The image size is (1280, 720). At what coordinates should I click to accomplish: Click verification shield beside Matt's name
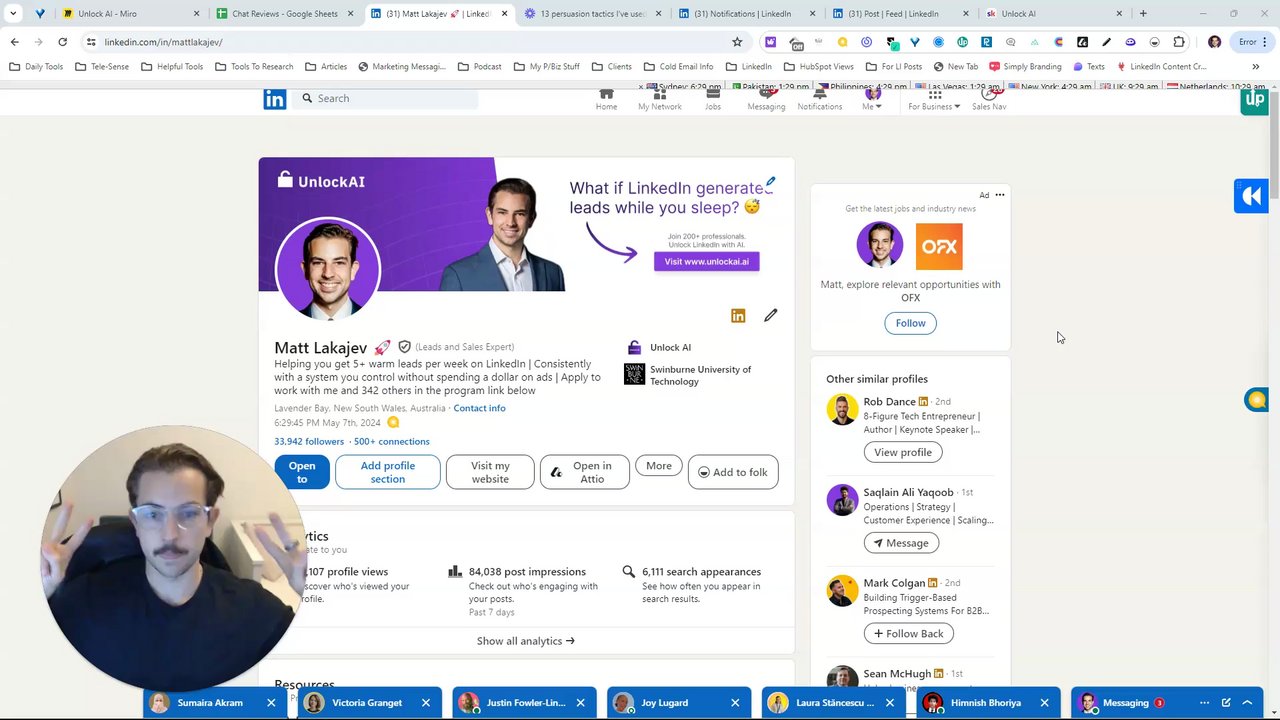tap(404, 347)
